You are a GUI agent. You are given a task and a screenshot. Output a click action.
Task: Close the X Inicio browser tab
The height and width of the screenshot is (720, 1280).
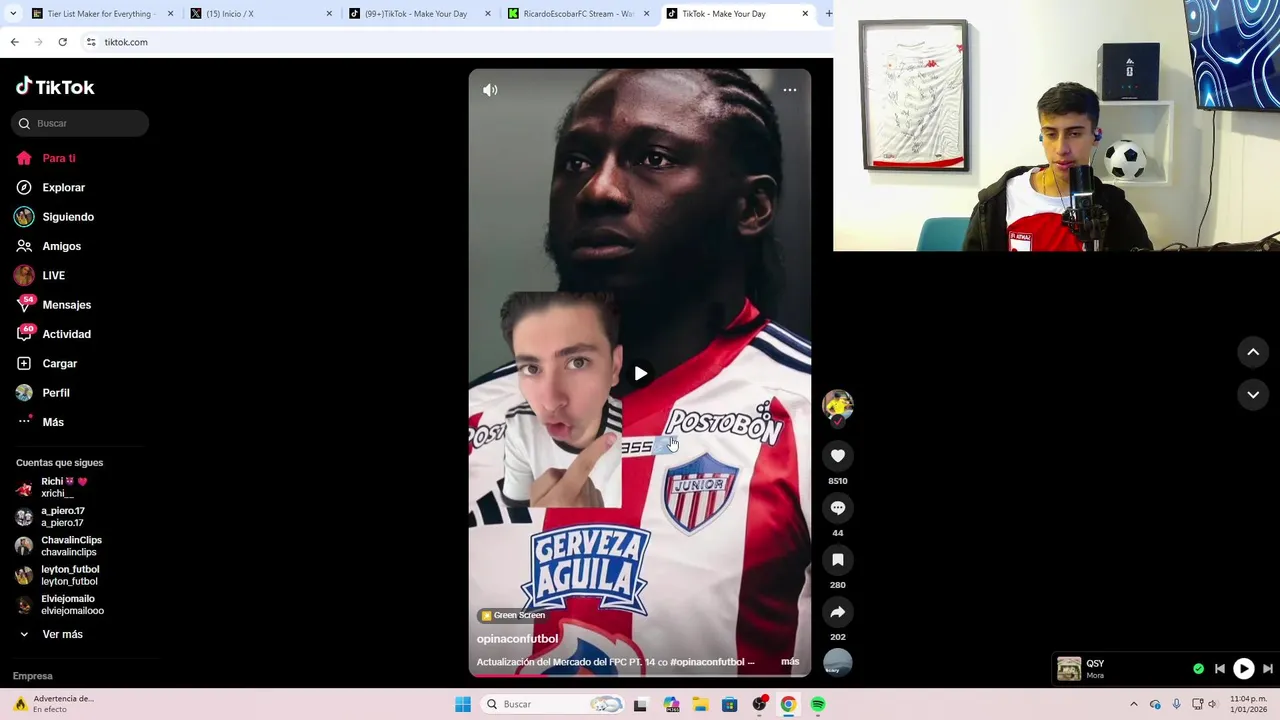point(329,14)
